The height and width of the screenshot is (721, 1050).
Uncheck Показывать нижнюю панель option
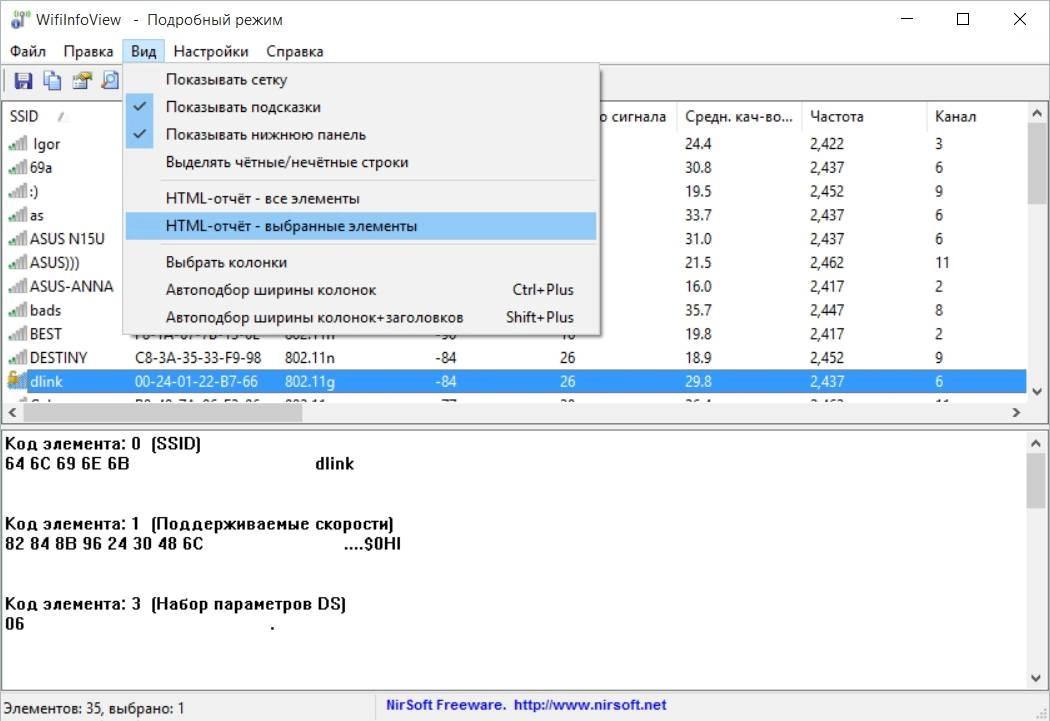click(361, 135)
